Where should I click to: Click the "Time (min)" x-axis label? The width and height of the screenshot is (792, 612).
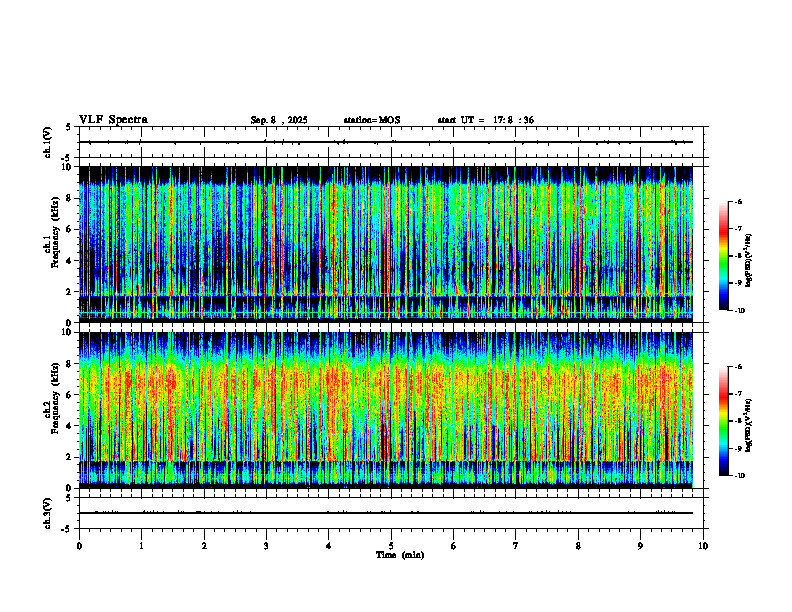point(400,555)
